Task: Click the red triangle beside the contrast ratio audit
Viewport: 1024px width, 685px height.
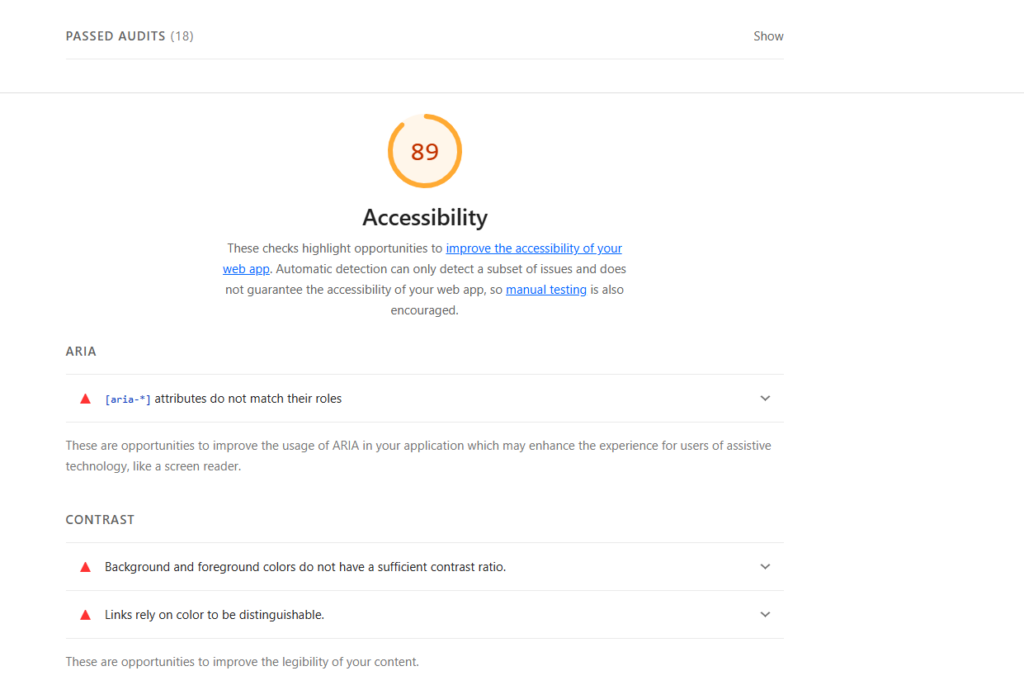Action: tap(86, 567)
